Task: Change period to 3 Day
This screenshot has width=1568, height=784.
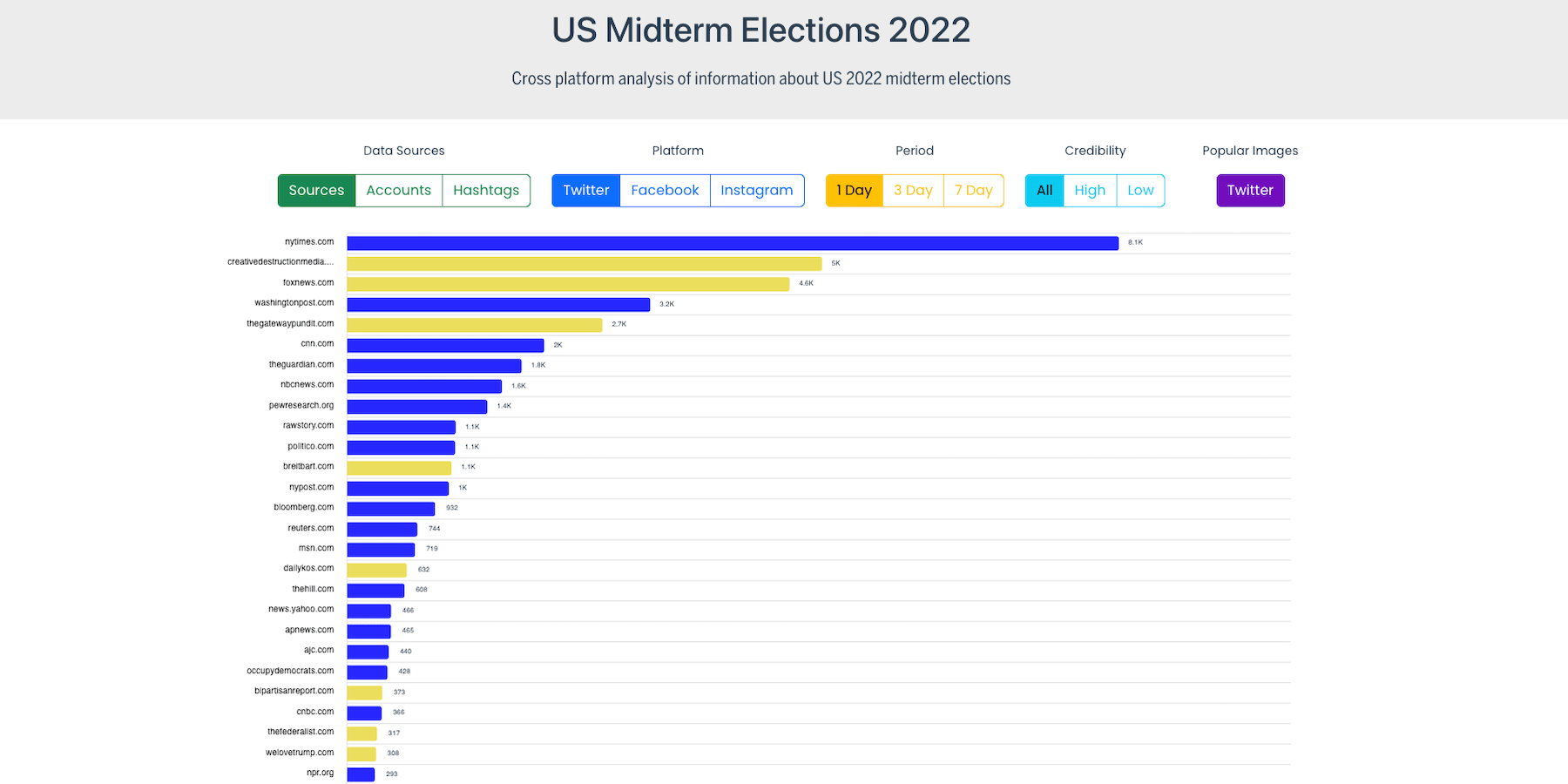Action: pos(913,190)
